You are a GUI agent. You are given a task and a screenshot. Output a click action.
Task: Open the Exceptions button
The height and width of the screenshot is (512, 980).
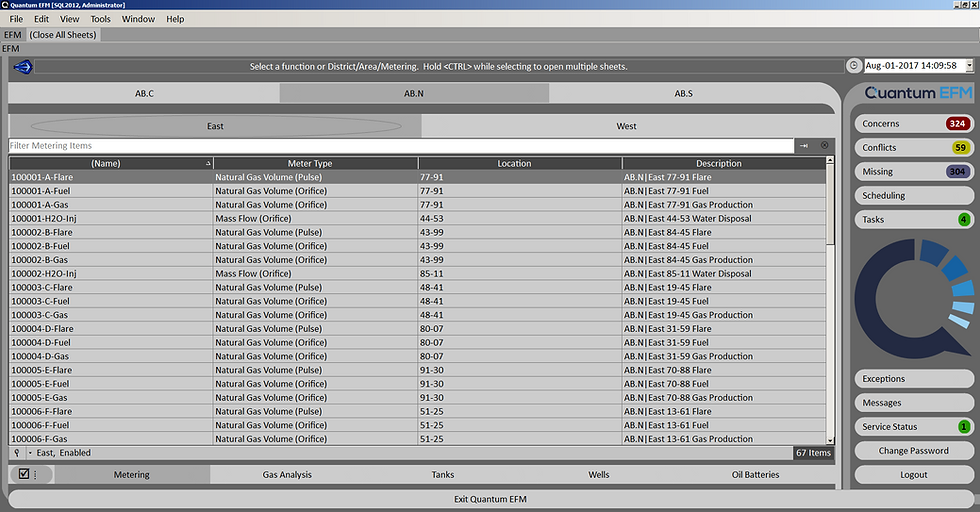point(913,379)
